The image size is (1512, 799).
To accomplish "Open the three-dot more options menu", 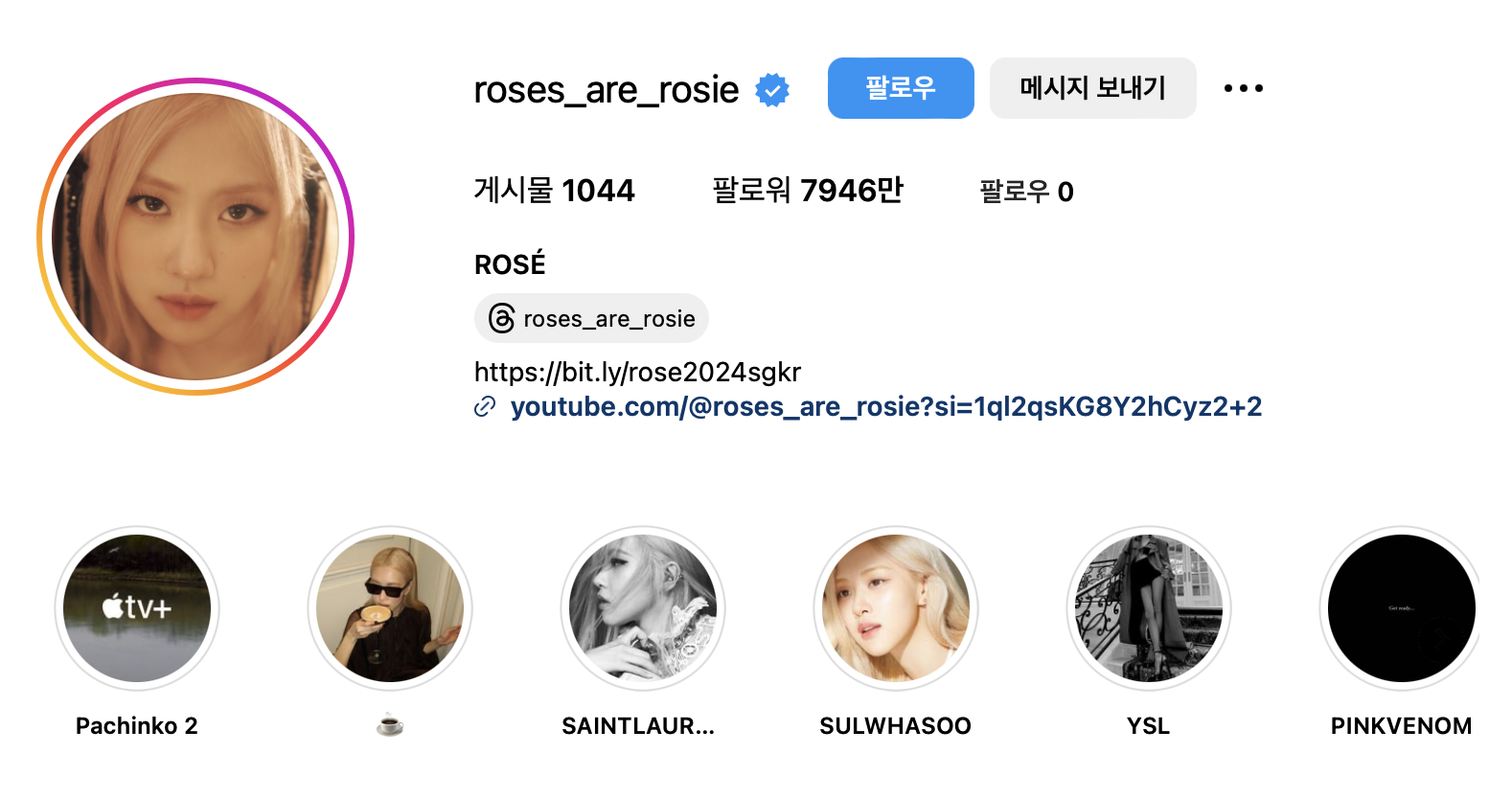I will (1244, 88).
